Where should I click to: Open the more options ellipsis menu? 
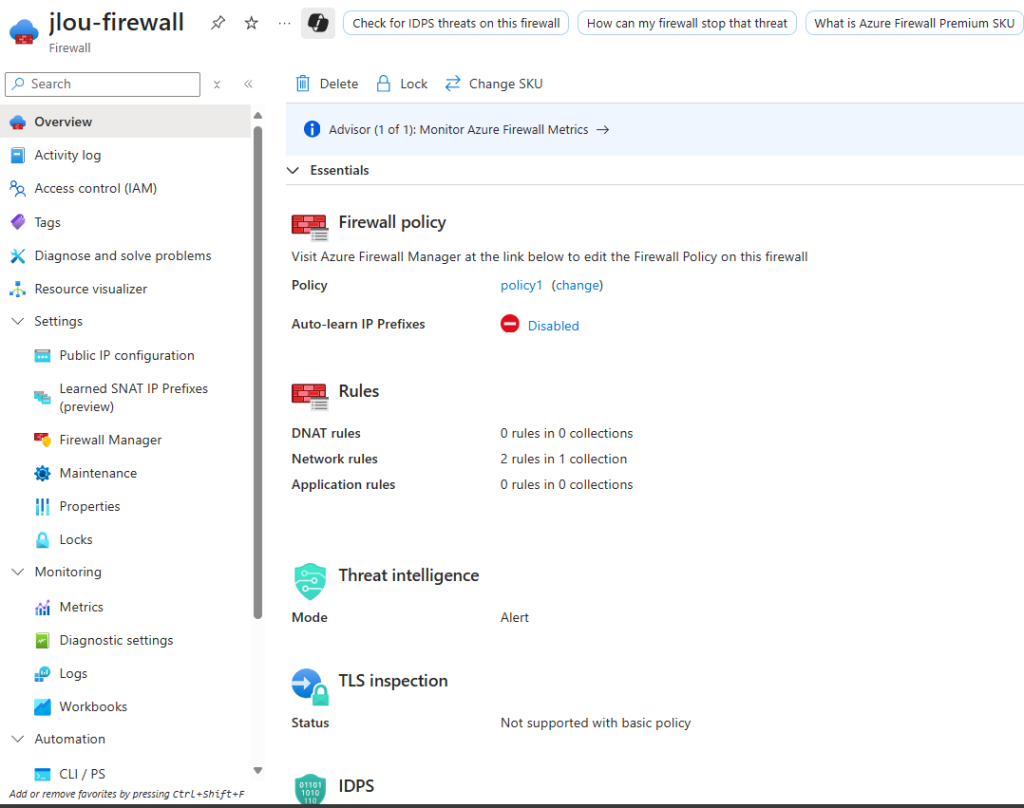coord(284,23)
